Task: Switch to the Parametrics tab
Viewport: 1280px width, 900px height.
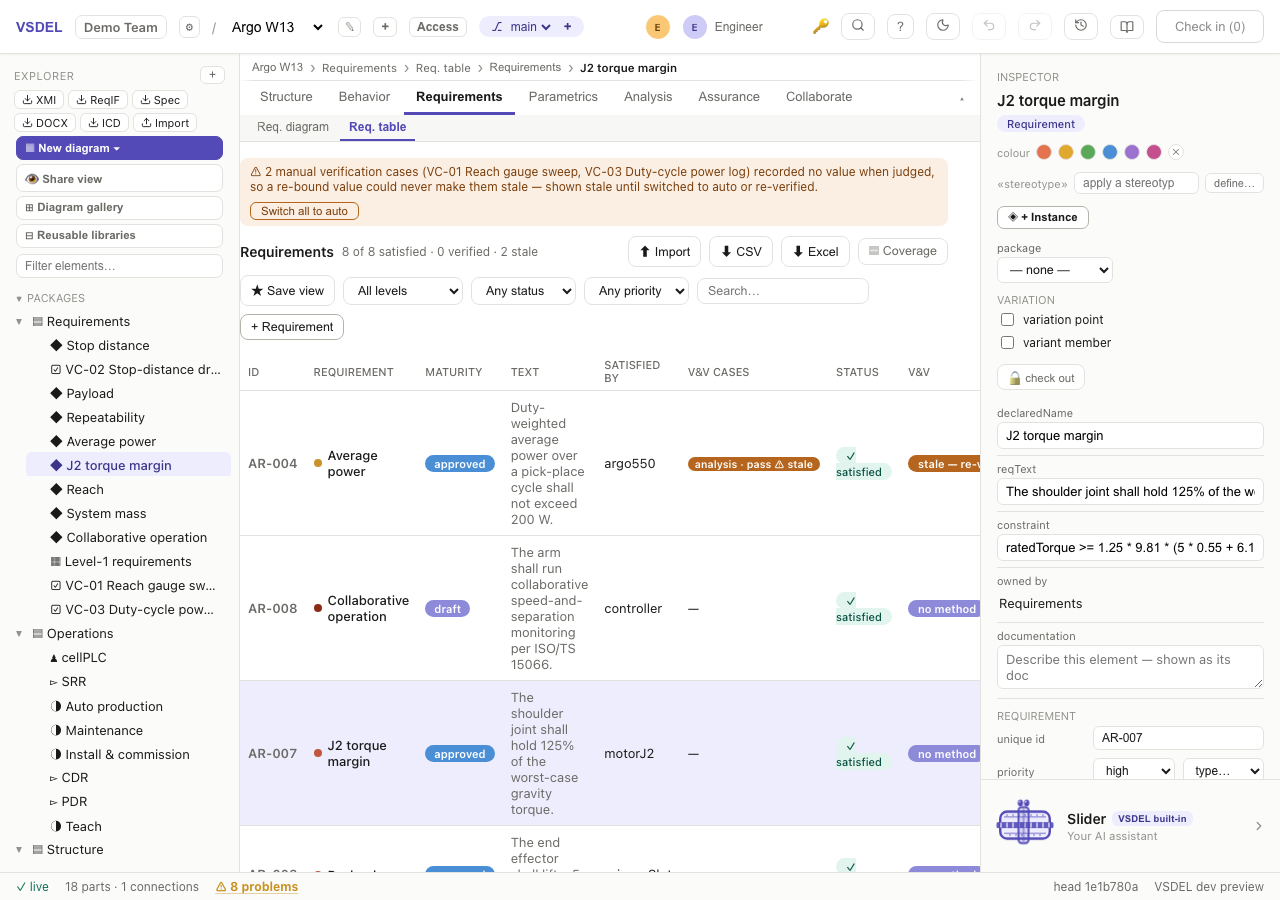Action: pos(563,97)
